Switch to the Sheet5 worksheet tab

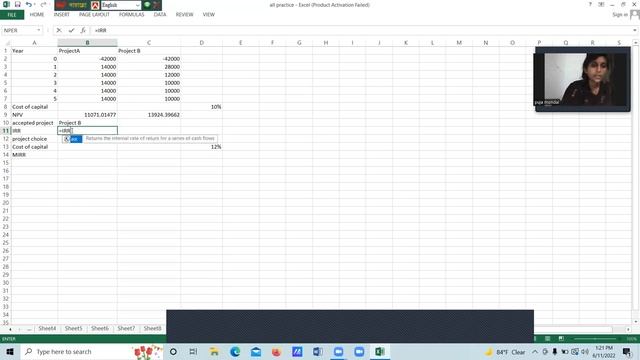(x=73, y=328)
